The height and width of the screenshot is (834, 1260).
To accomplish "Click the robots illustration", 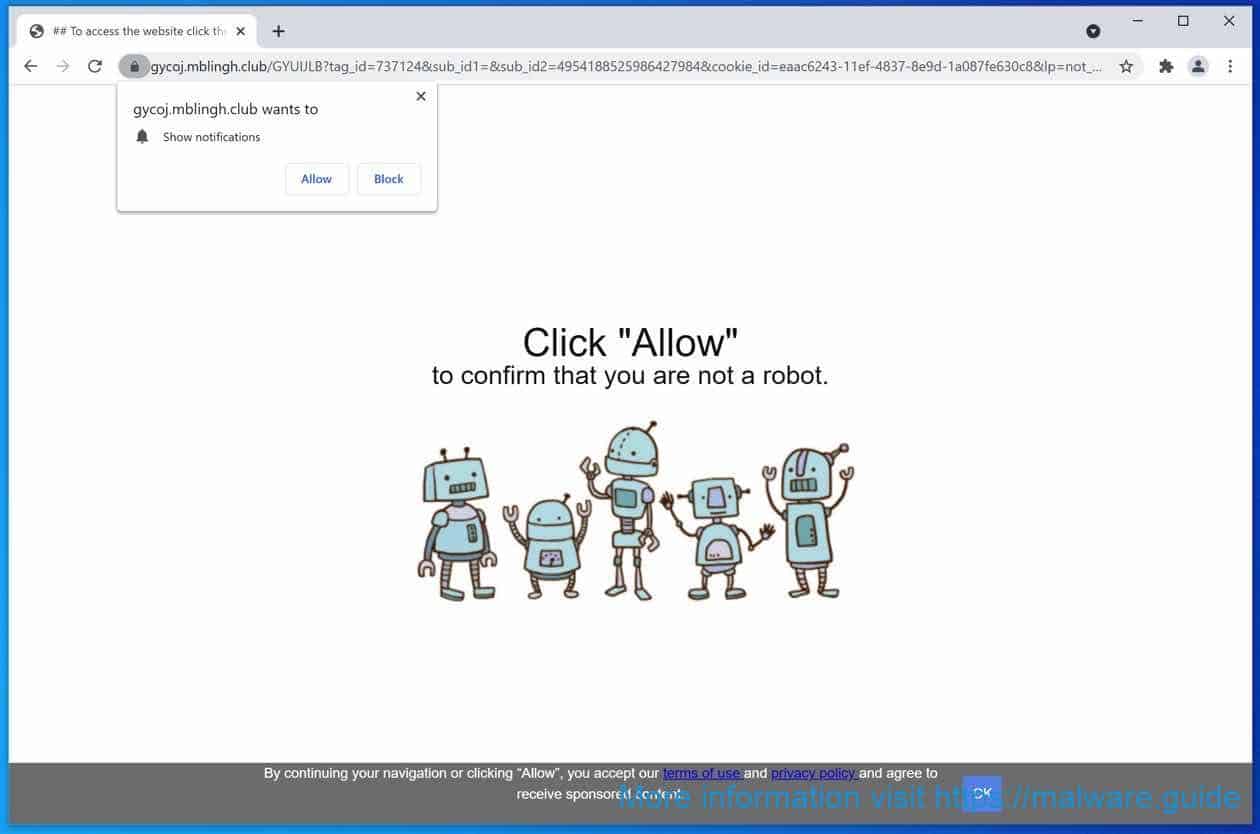I will pos(636,511).
